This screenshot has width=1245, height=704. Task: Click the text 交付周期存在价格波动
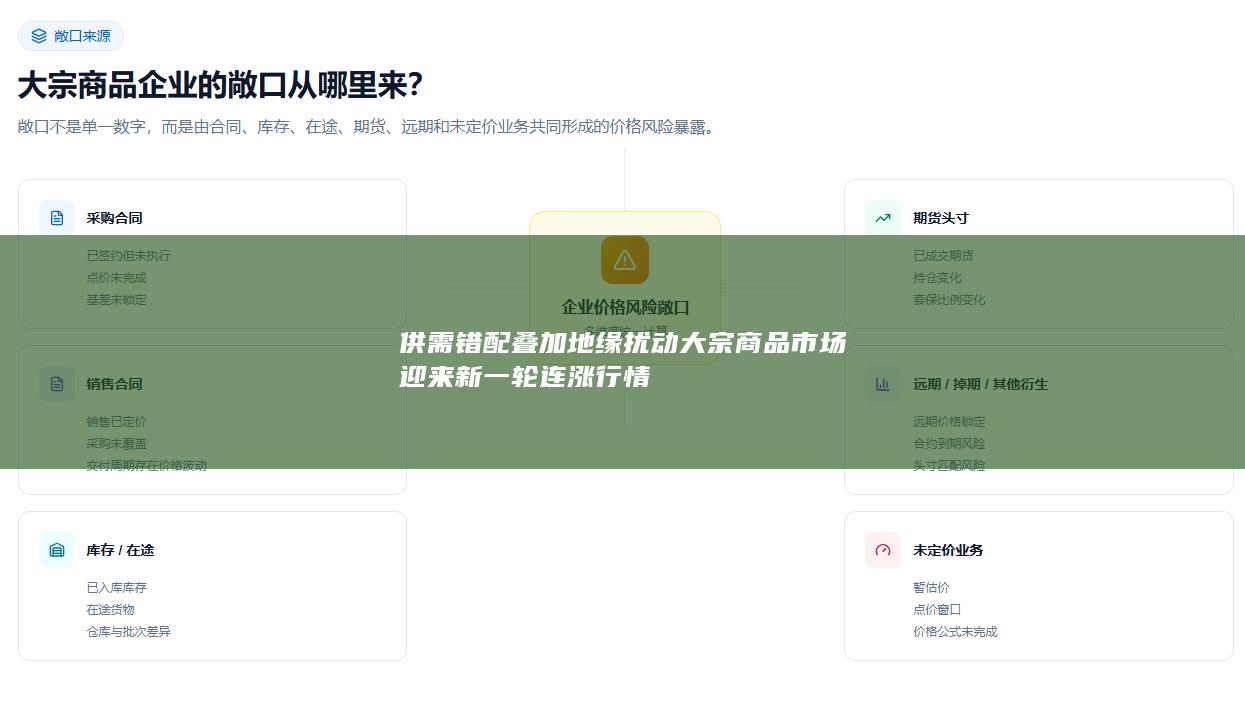point(147,466)
